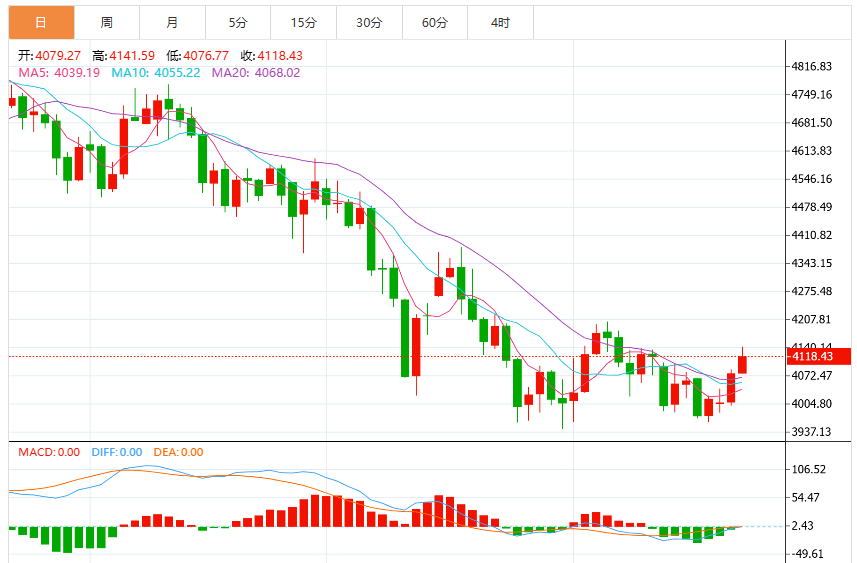This screenshot has height=563, width=857.
Task: Switch to the 月 monthly tab
Action: tap(173, 23)
